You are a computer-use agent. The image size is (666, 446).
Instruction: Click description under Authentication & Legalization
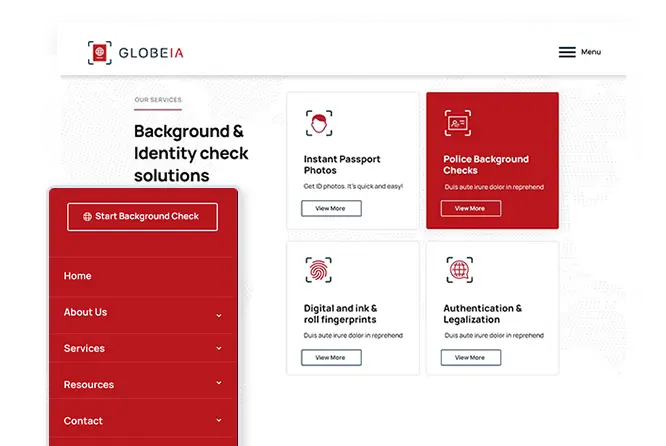pos(494,335)
